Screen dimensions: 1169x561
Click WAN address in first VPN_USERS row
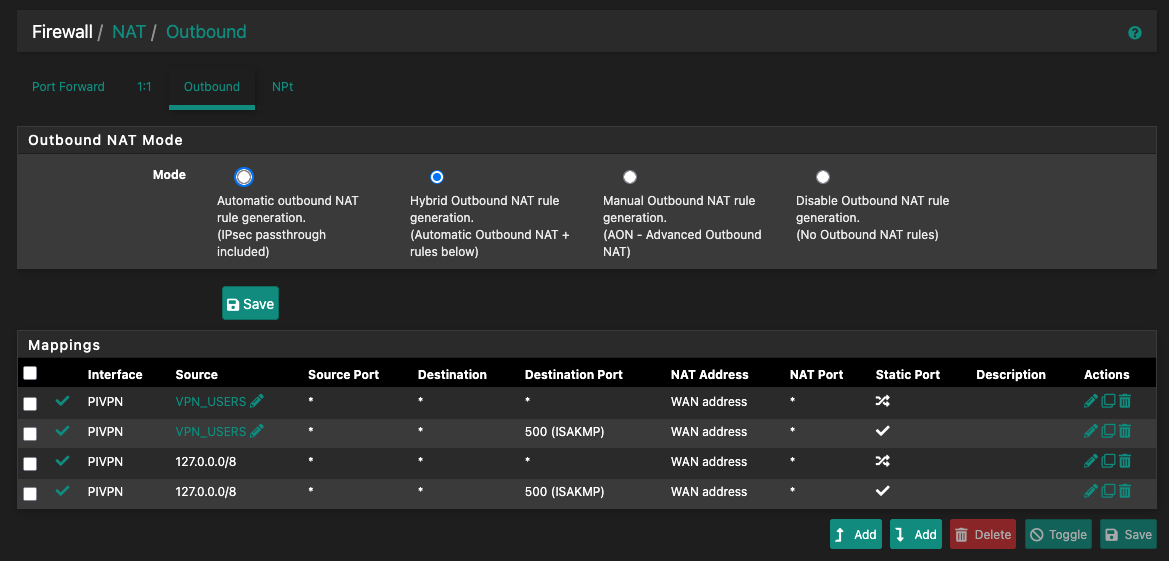708,401
